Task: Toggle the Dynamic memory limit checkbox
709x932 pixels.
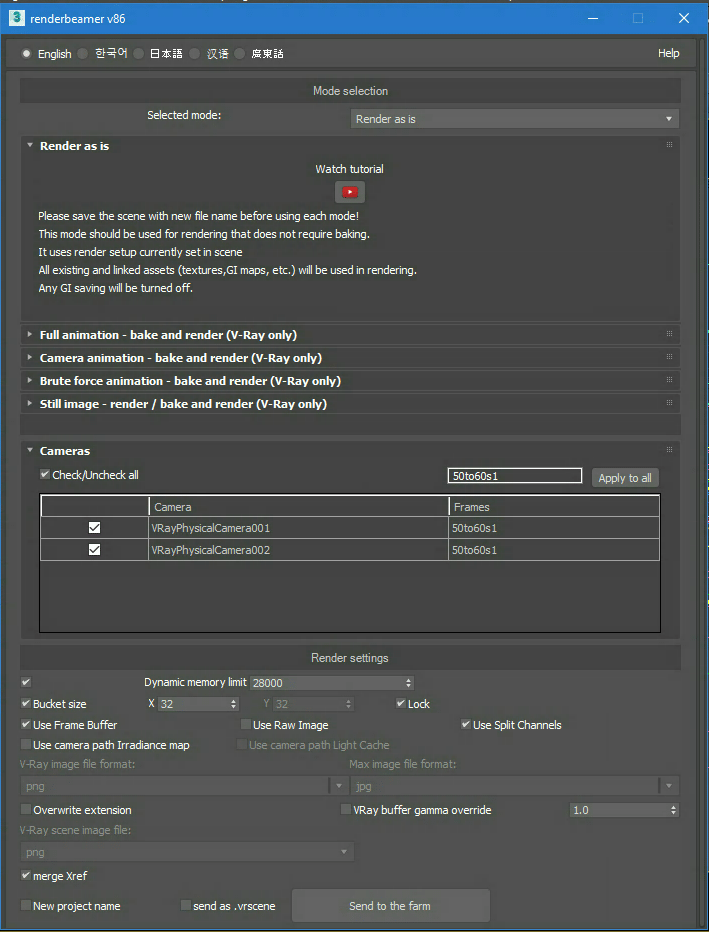Action: (x=26, y=682)
